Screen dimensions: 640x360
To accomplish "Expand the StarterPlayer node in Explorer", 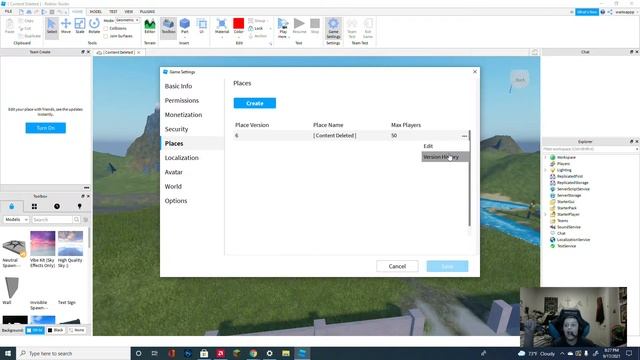I will pyautogui.click(x=546, y=214).
